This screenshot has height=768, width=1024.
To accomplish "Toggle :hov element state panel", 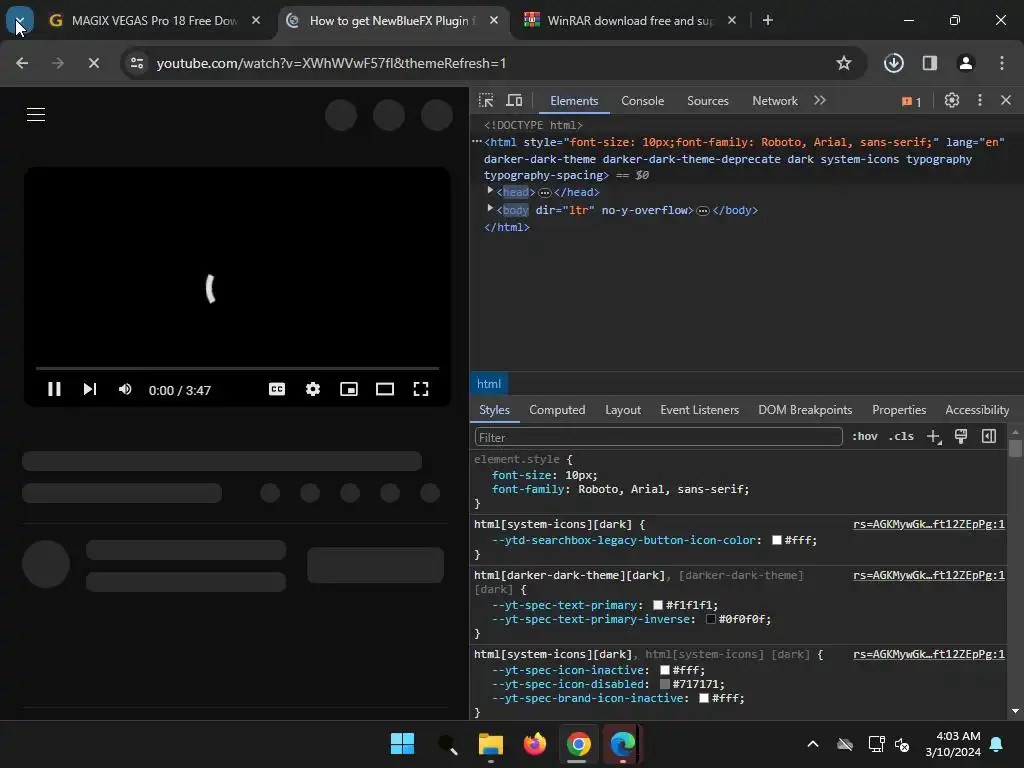I will pyautogui.click(x=865, y=436).
